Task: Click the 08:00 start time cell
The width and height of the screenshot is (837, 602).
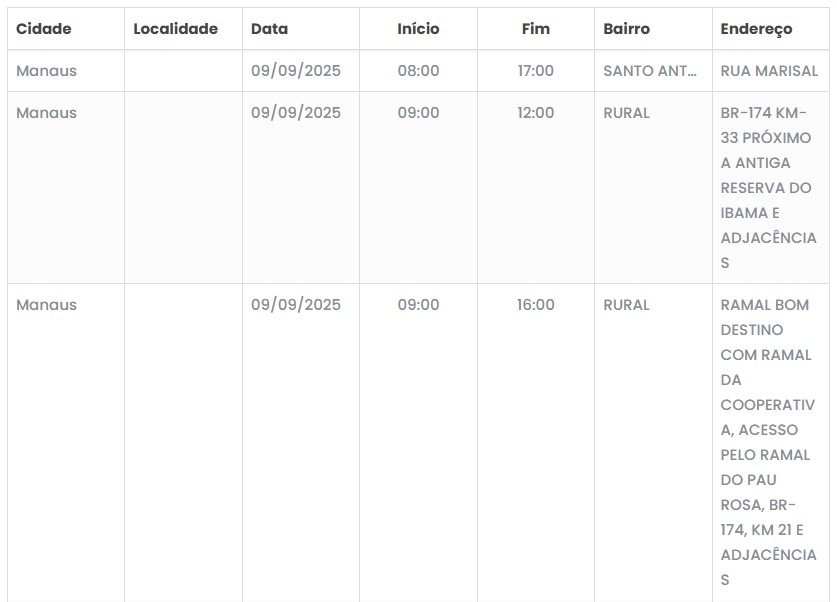Action: 418,71
